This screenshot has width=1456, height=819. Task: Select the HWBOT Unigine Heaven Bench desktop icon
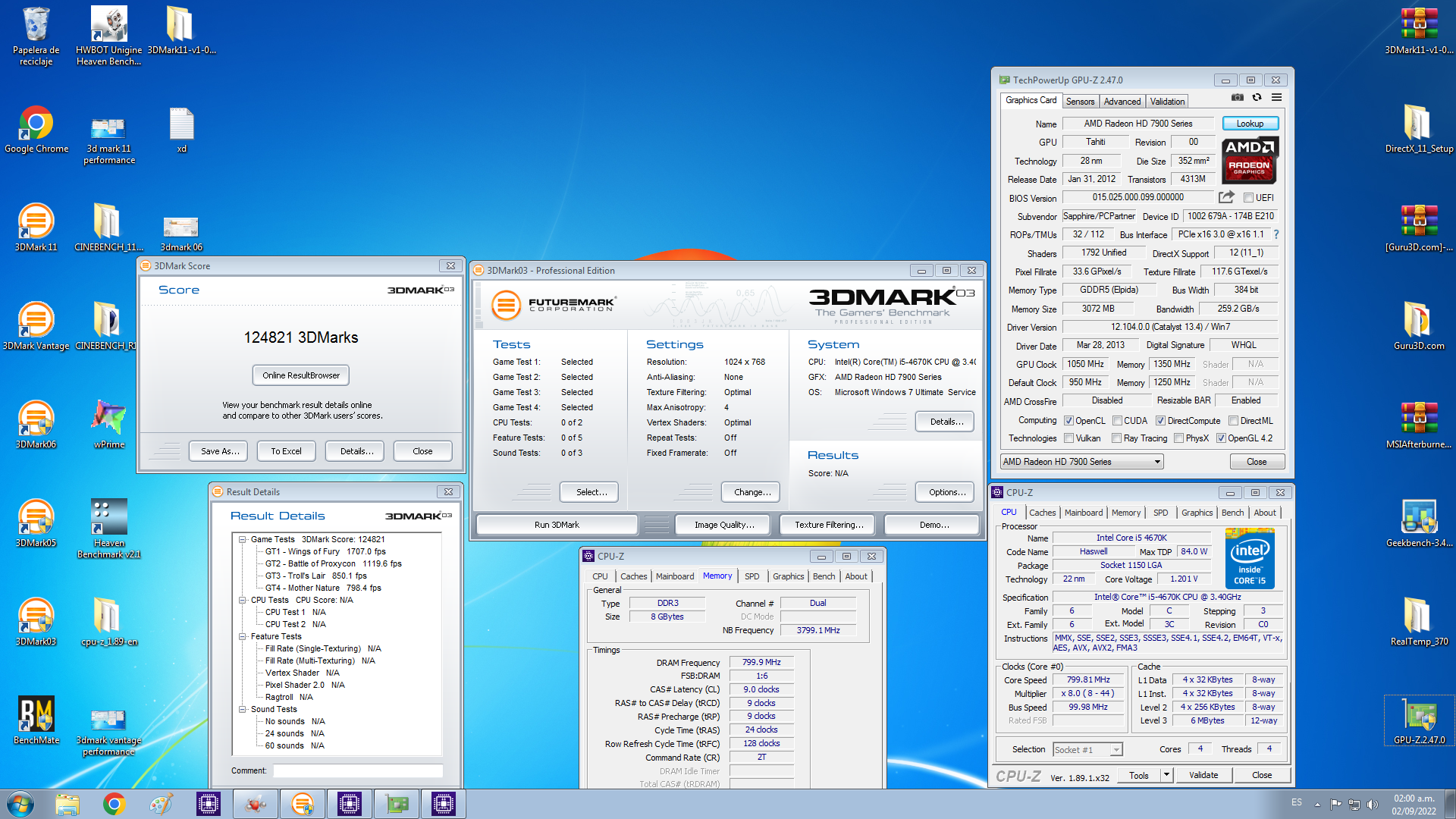pos(108,36)
